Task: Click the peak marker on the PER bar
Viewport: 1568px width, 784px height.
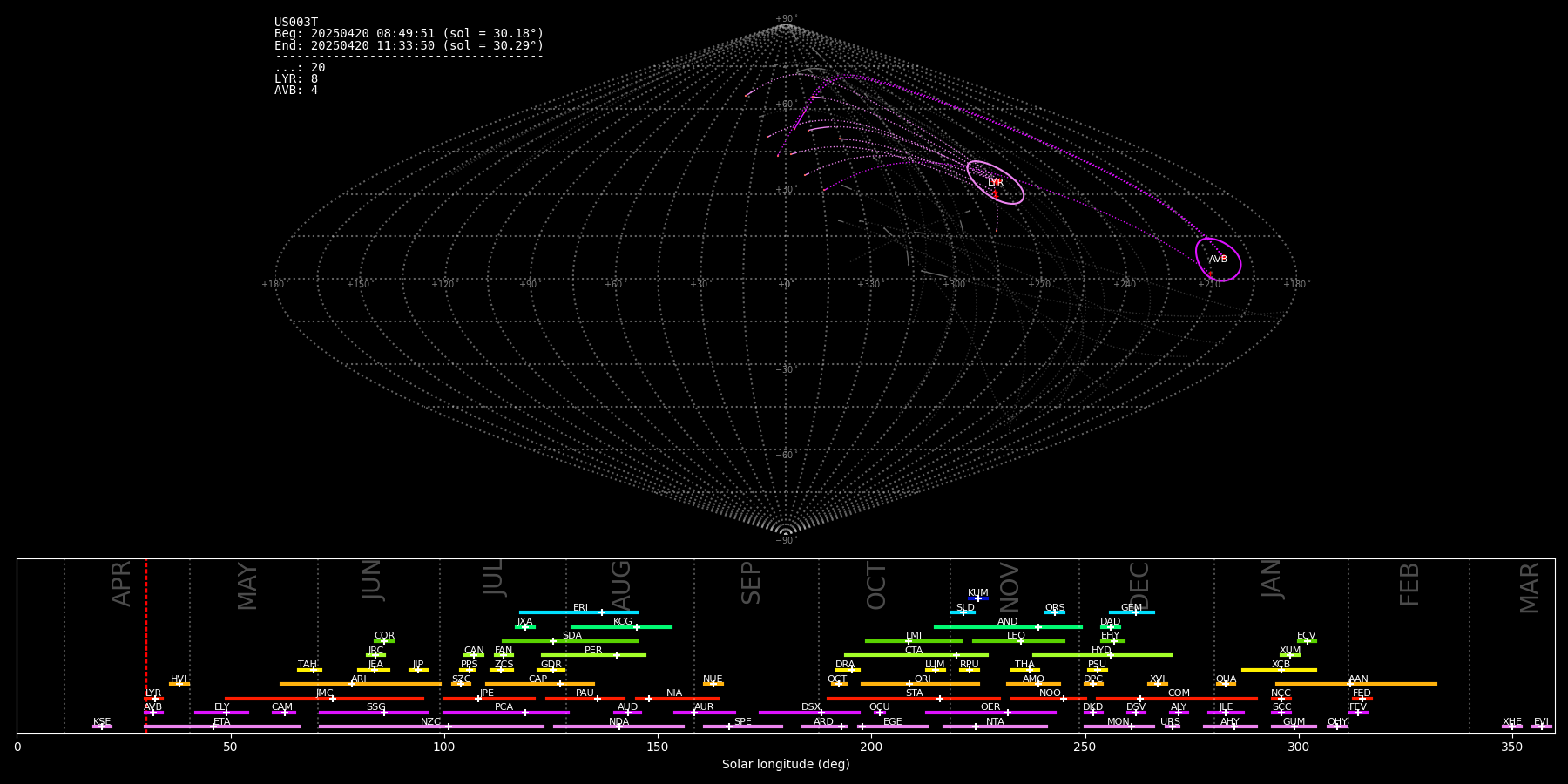Action: tap(617, 655)
